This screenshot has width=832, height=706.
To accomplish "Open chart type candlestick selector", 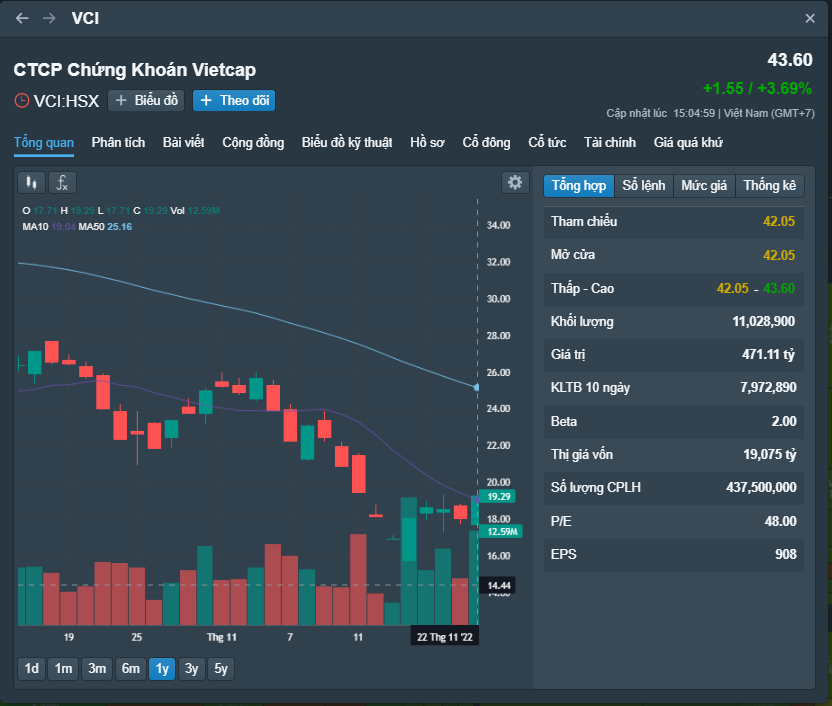I will [x=31, y=183].
